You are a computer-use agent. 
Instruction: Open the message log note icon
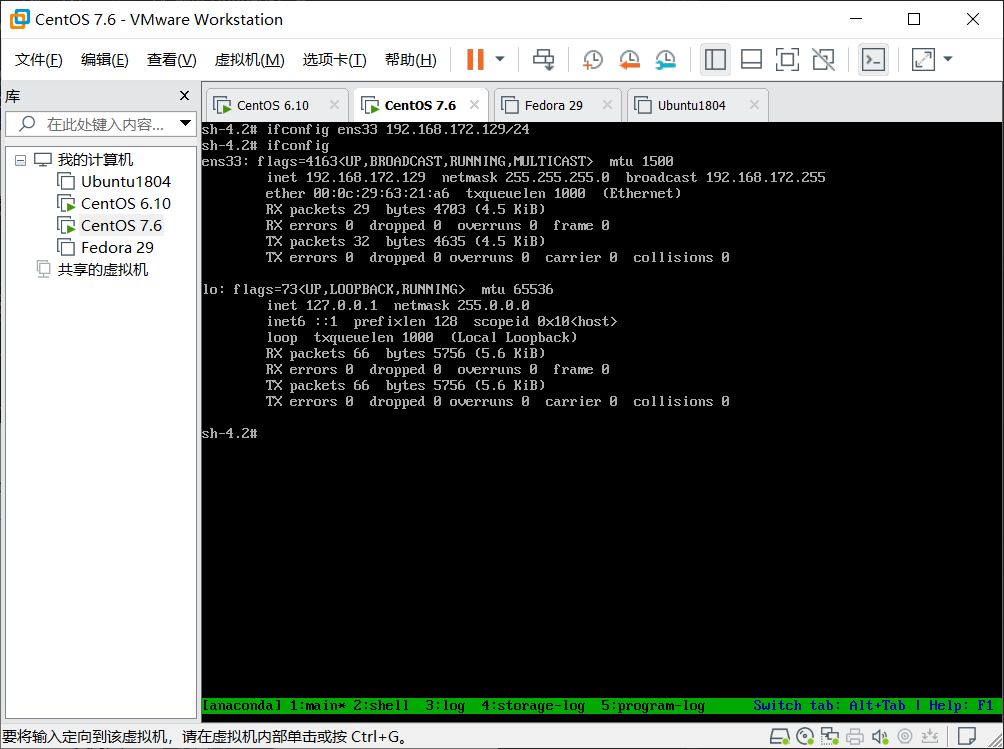(967, 736)
